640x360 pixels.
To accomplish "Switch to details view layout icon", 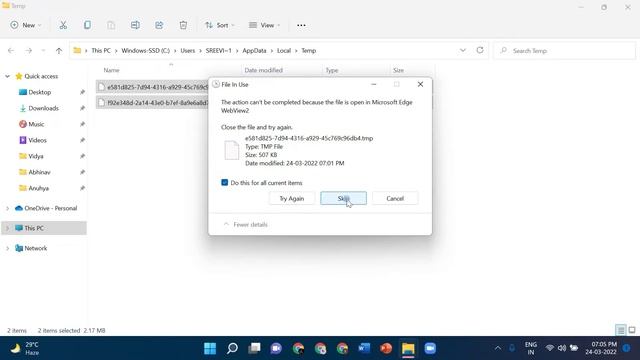I will [x=621, y=330].
